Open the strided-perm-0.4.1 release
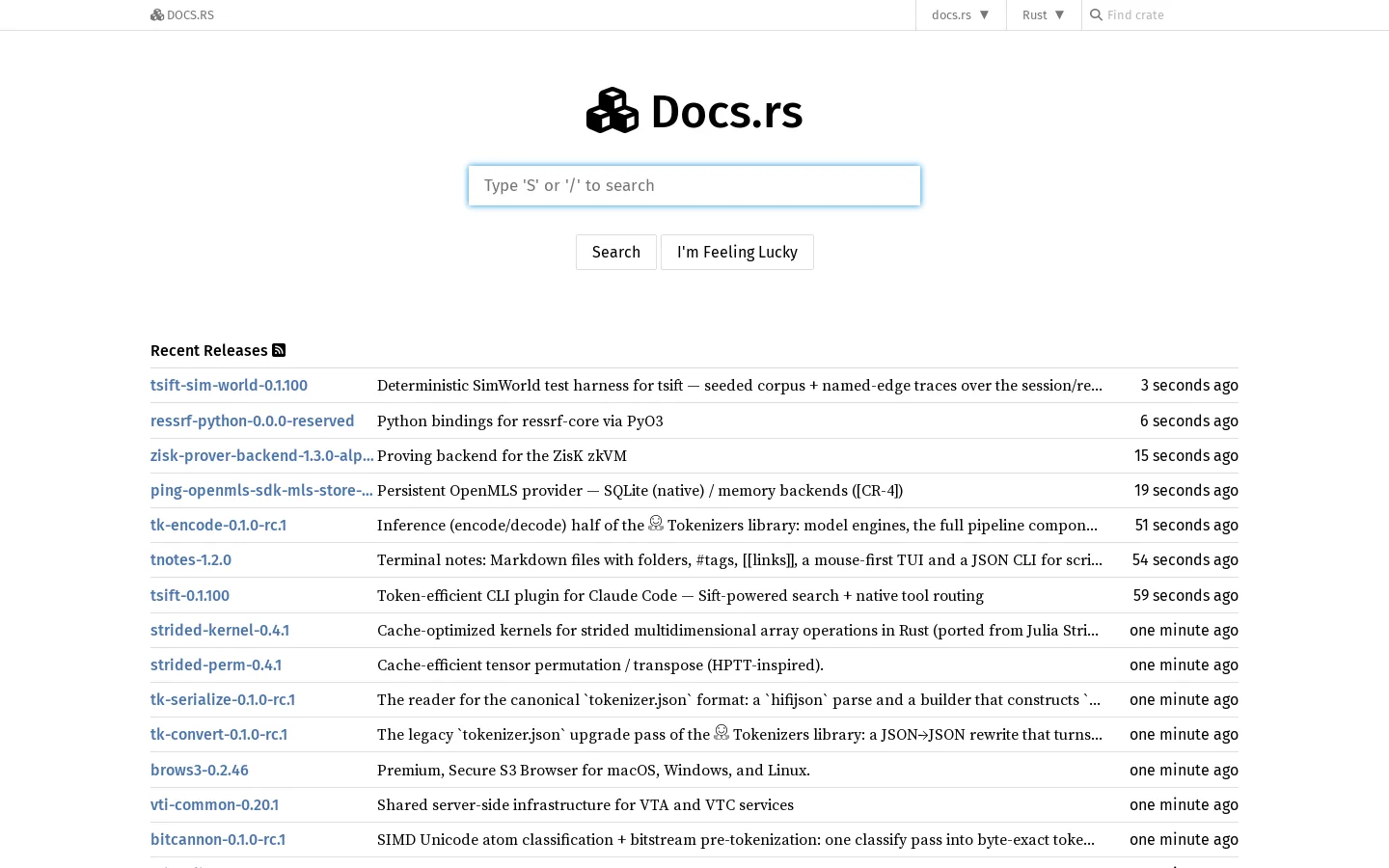The height and width of the screenshot is (868, 1389). tap(216, 665)
